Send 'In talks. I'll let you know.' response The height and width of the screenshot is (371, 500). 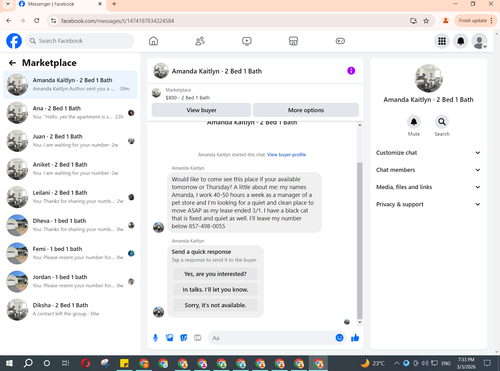215,290
